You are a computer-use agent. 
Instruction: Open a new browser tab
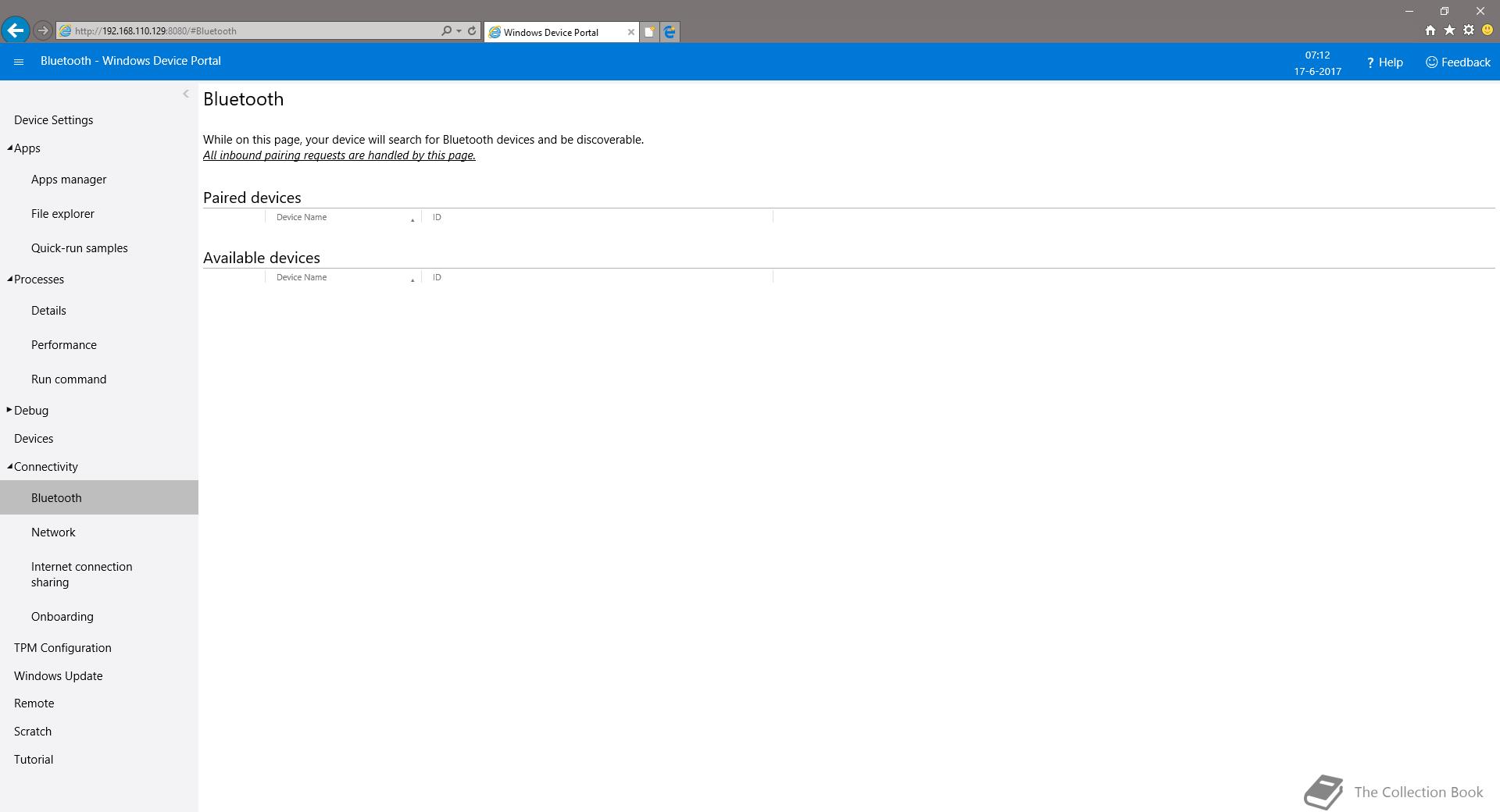tap(649, 32)
